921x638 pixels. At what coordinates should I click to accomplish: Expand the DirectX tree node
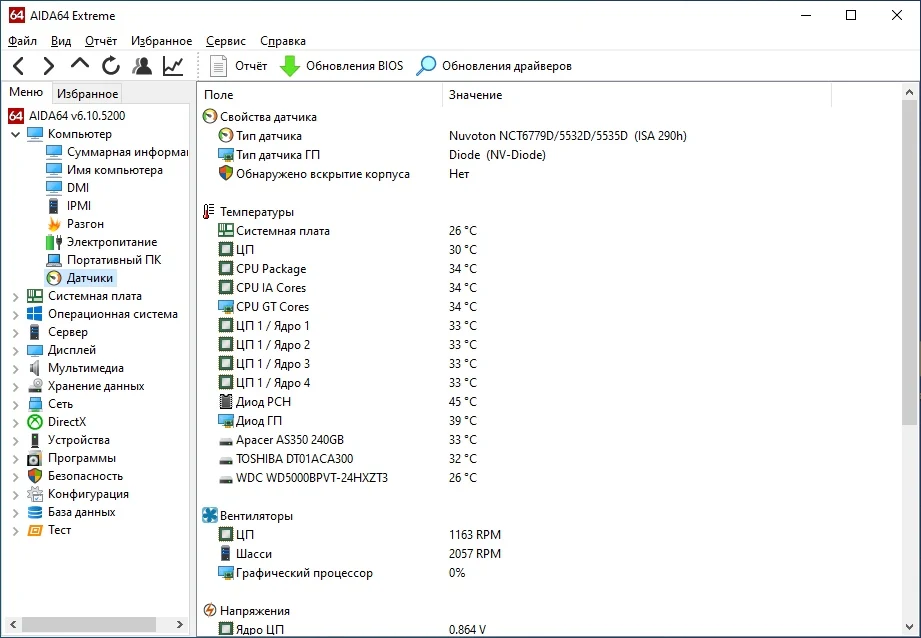coord(15,422)
